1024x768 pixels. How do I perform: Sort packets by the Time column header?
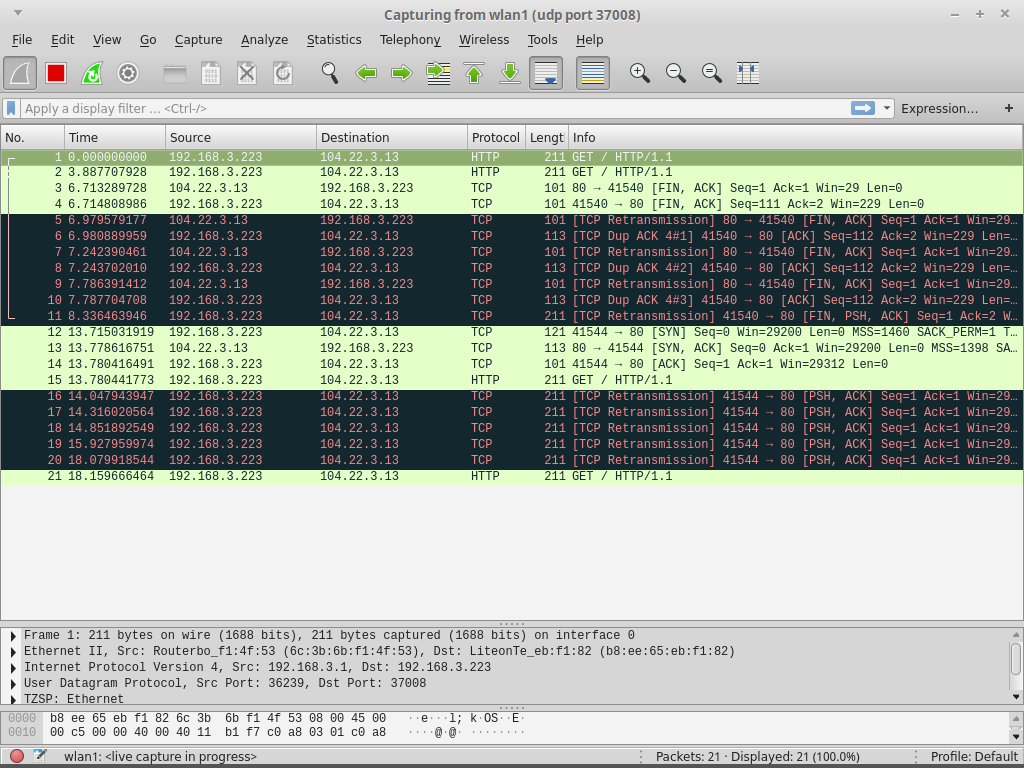(x=115, y=138)
